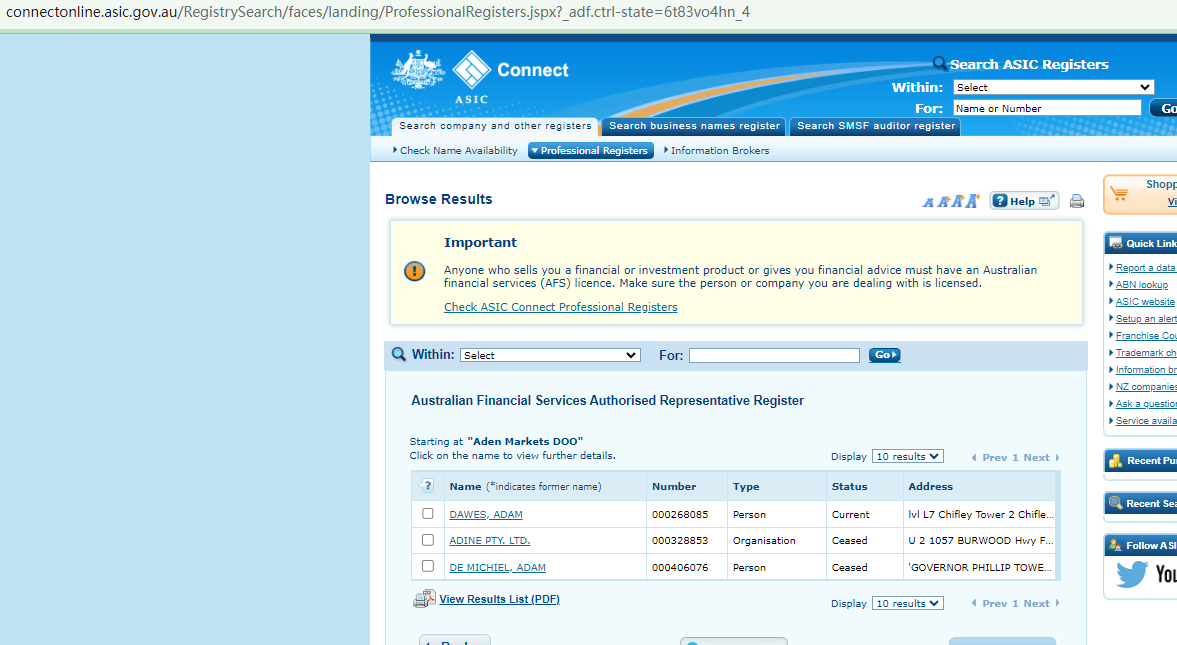
Task: Click the Recent Publications panel icon
Action: 1115,460
